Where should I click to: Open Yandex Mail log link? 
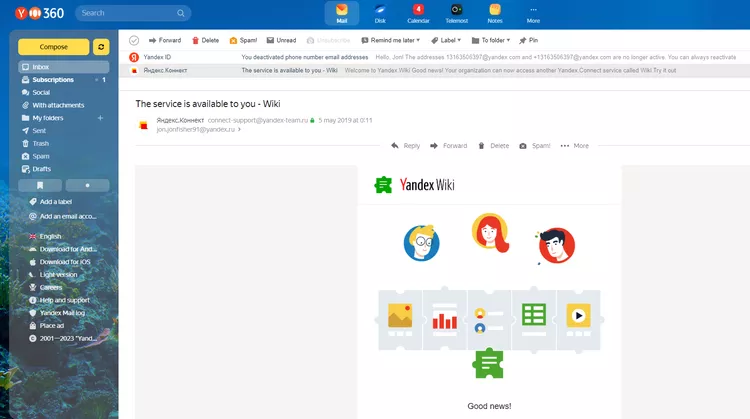[x=57, y=313]
